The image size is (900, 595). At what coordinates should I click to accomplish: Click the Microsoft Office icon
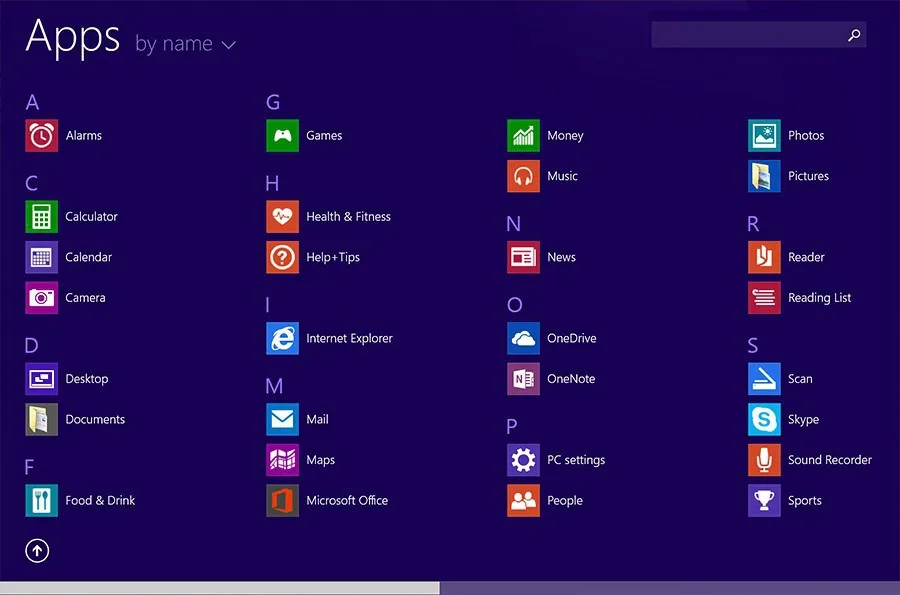point(282,500)
